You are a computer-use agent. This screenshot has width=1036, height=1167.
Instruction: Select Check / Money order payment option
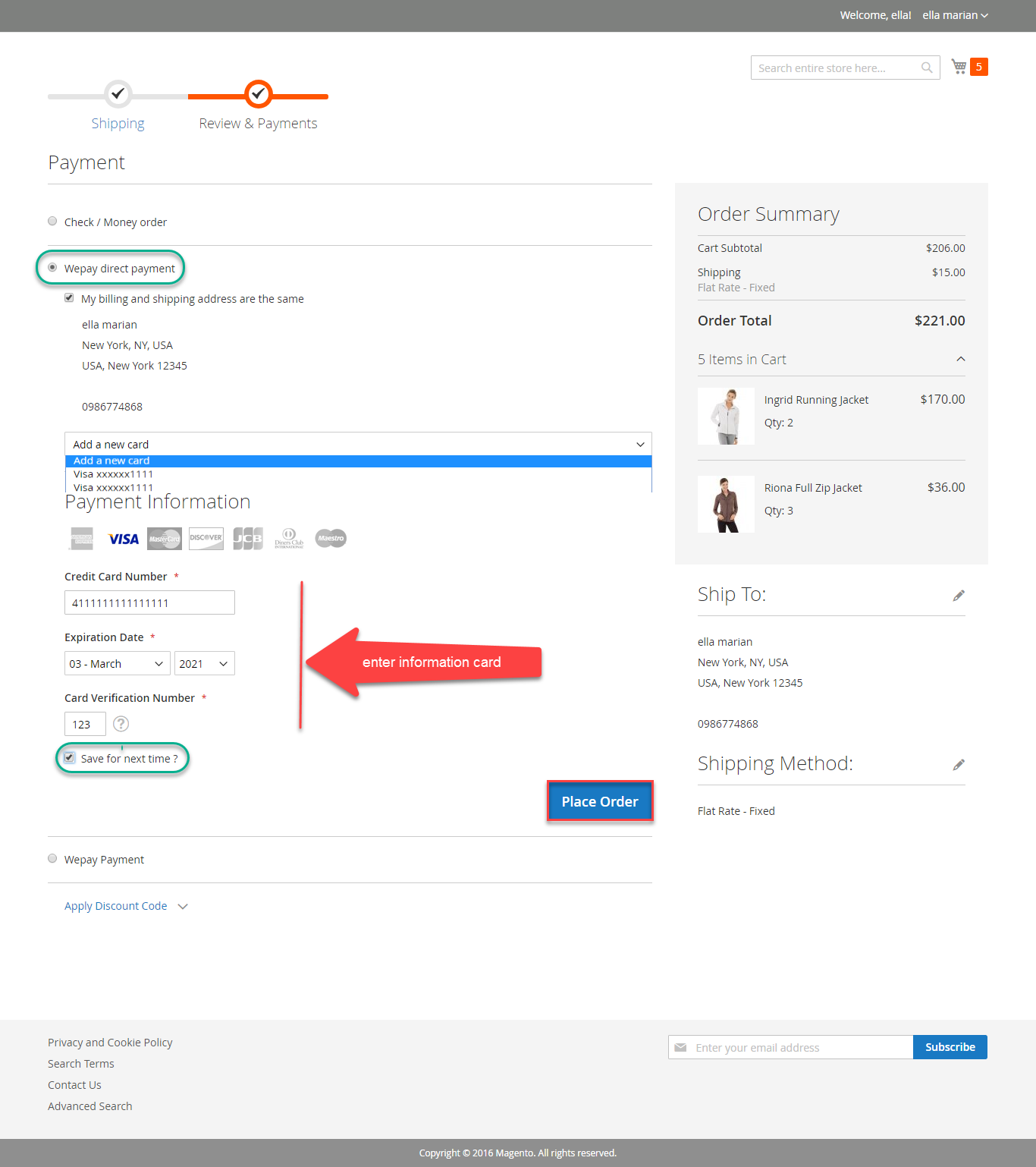point(52,222)
